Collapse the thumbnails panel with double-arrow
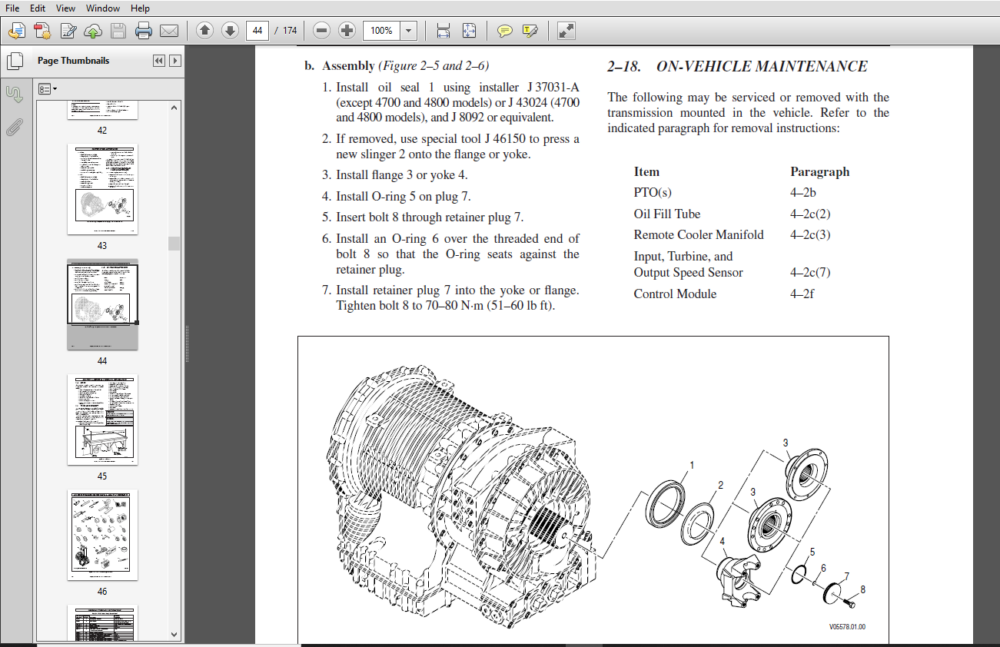The image size is (1000, 647). pos(159,61)
